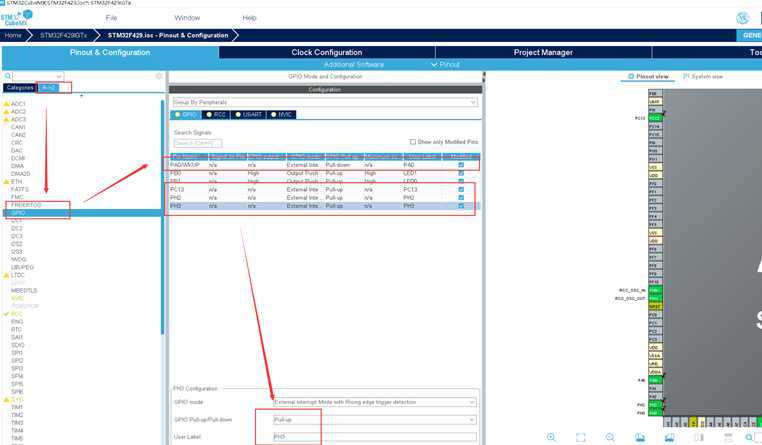Click the green RCC_OSC_IN pin on the chip

(x=655, y=290)
